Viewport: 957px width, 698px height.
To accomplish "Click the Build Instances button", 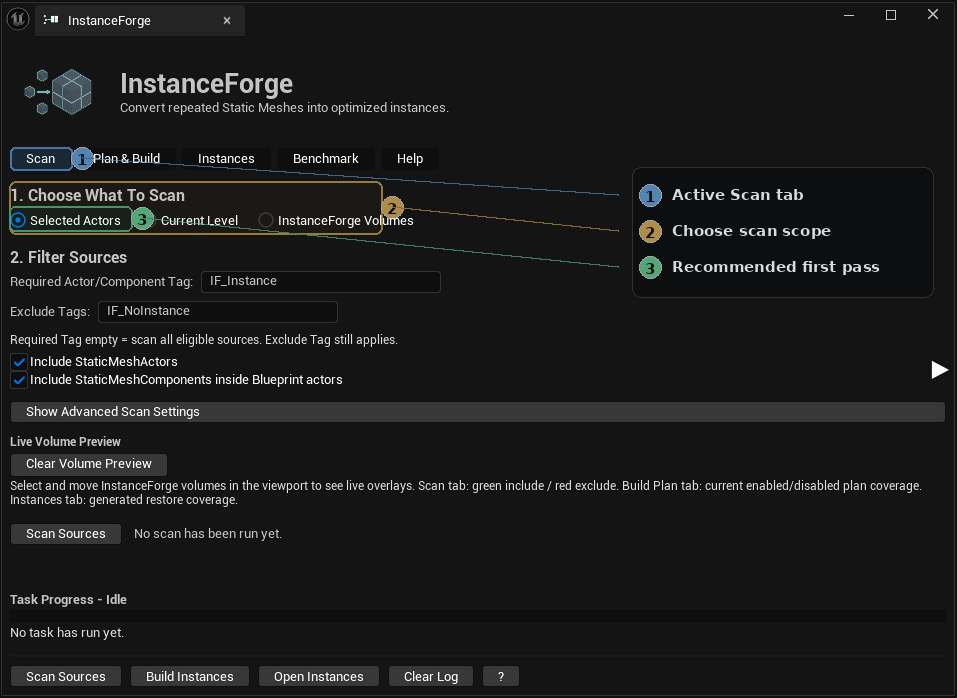I will click(190, 677).
